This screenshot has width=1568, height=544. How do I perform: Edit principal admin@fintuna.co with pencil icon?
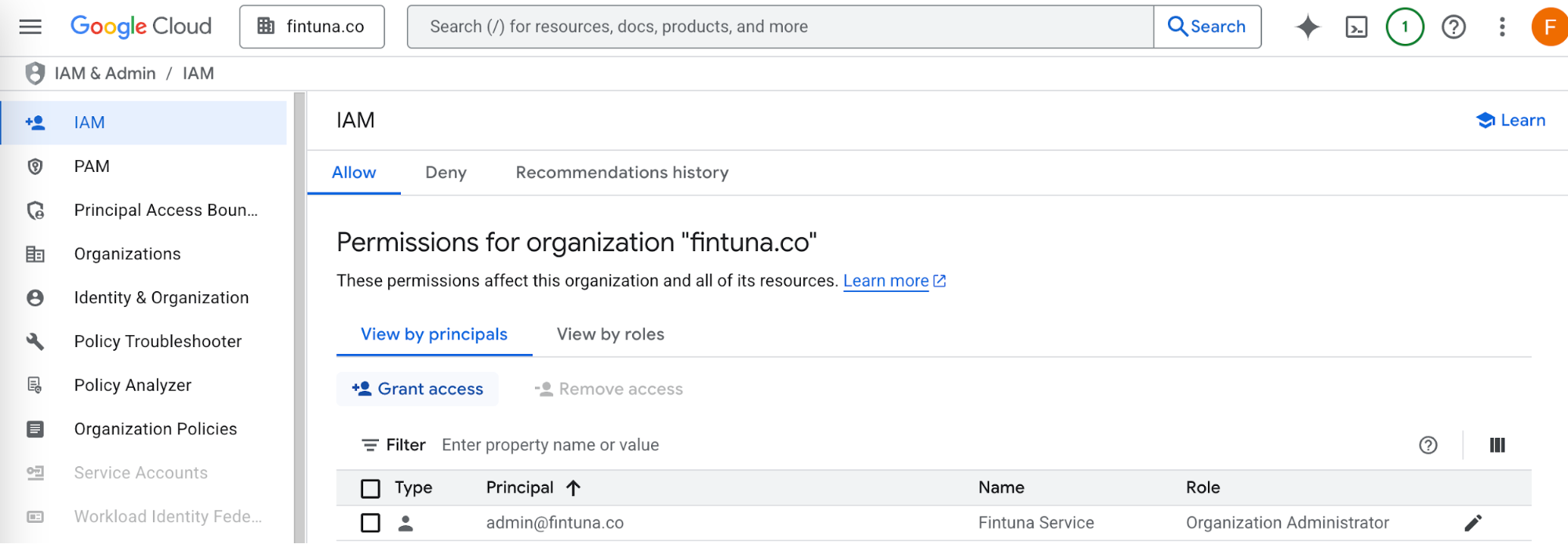point(1473,523)
